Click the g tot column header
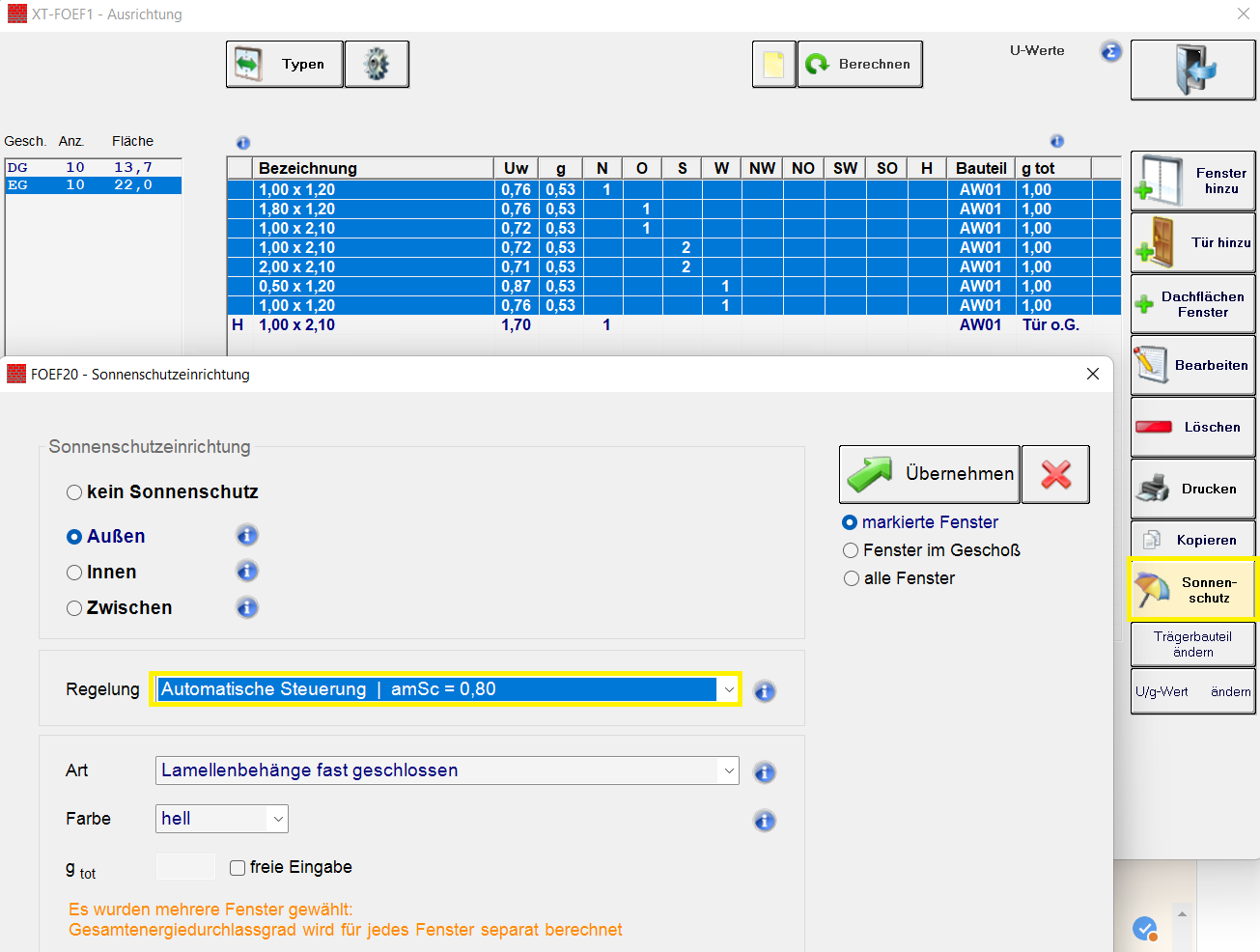 coord(1052,168)
